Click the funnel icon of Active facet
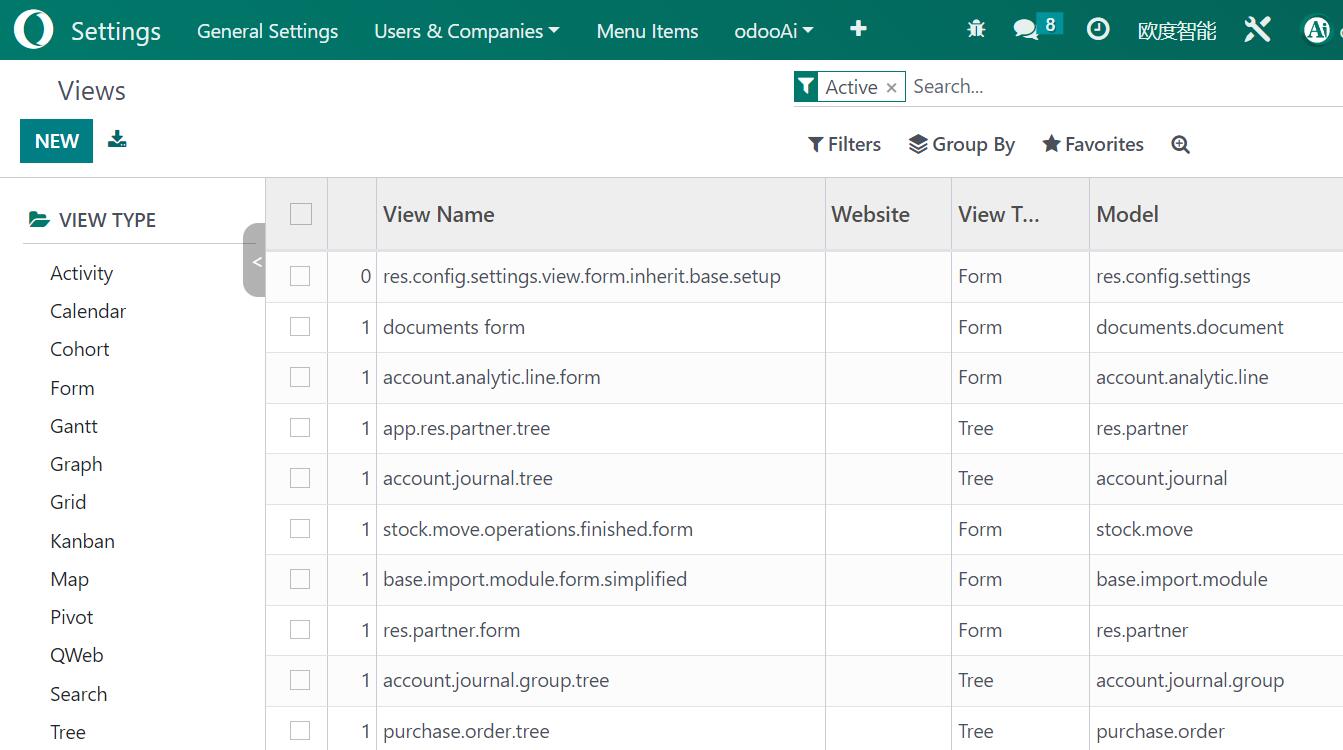The width and height of the screenshot is (1343, 750). tap(806, 87)
